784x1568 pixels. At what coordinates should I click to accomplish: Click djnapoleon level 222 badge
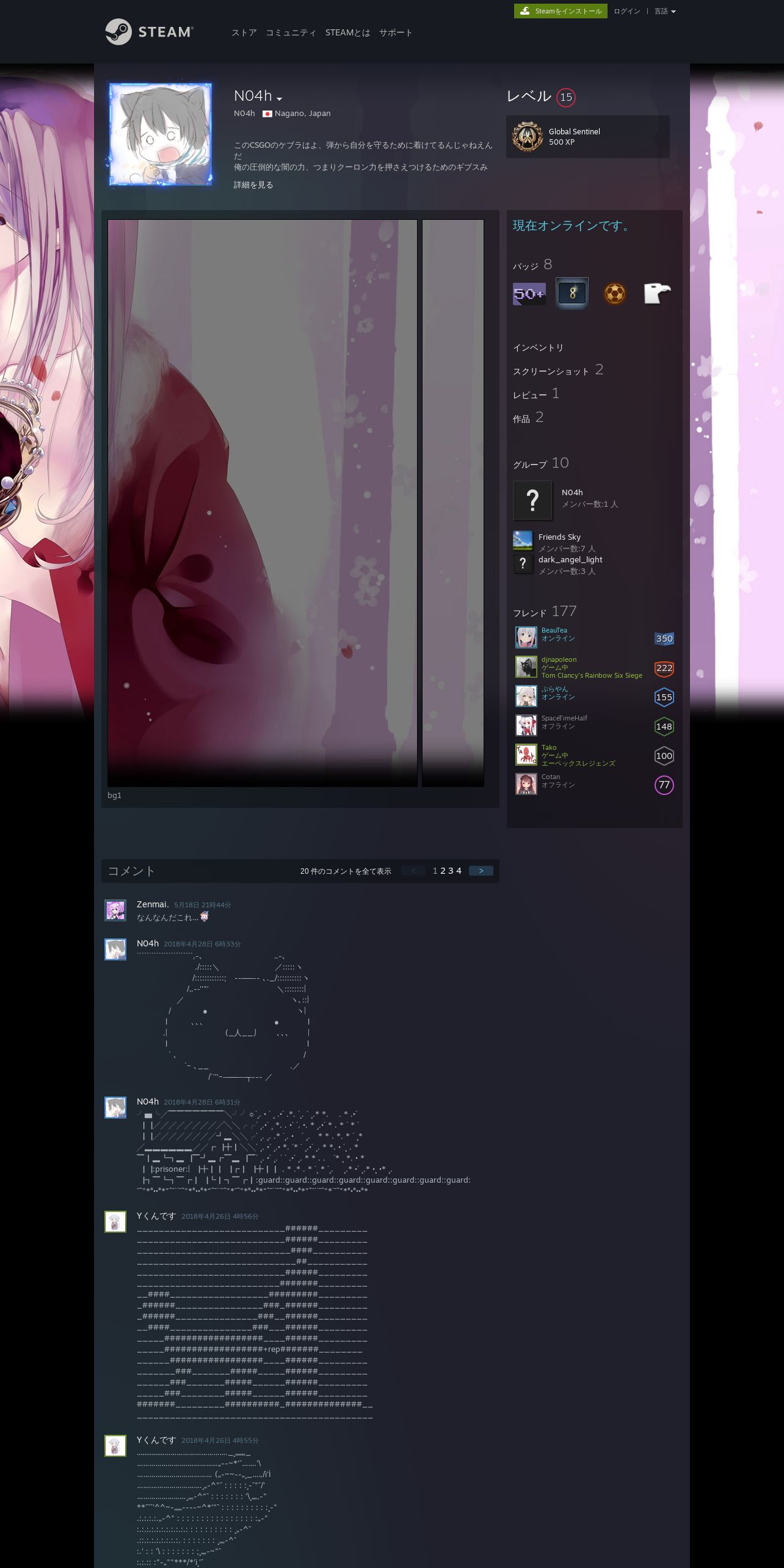(664, 668)
